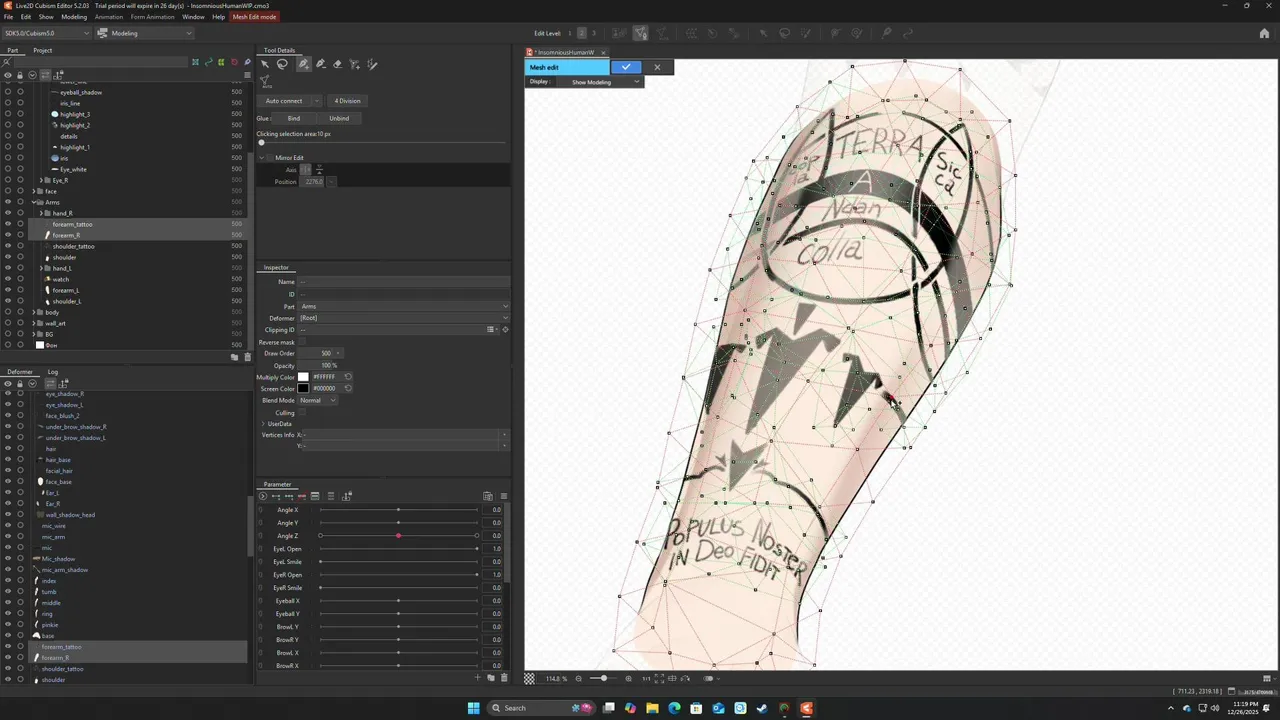
Task: Click the 1:1 zoom reset below canvas
Action: point(646,678)
